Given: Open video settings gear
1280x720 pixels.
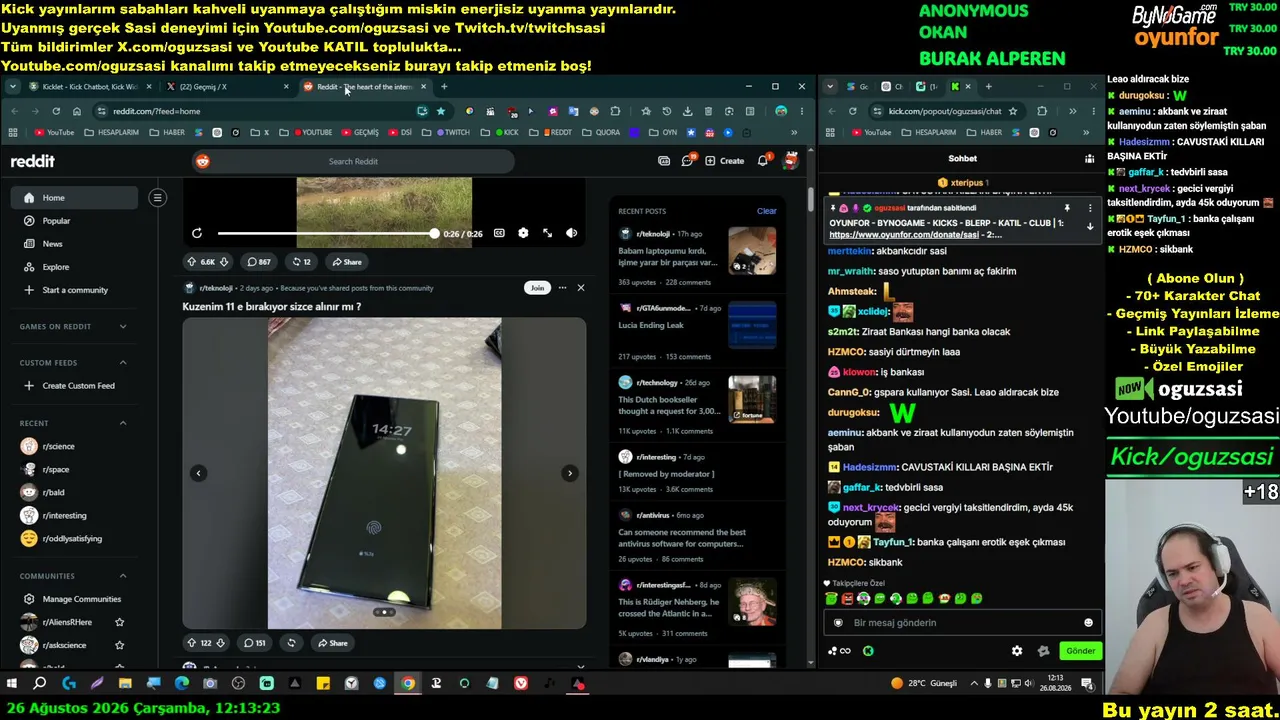Looking at the screenshot, I should [523, 233].
